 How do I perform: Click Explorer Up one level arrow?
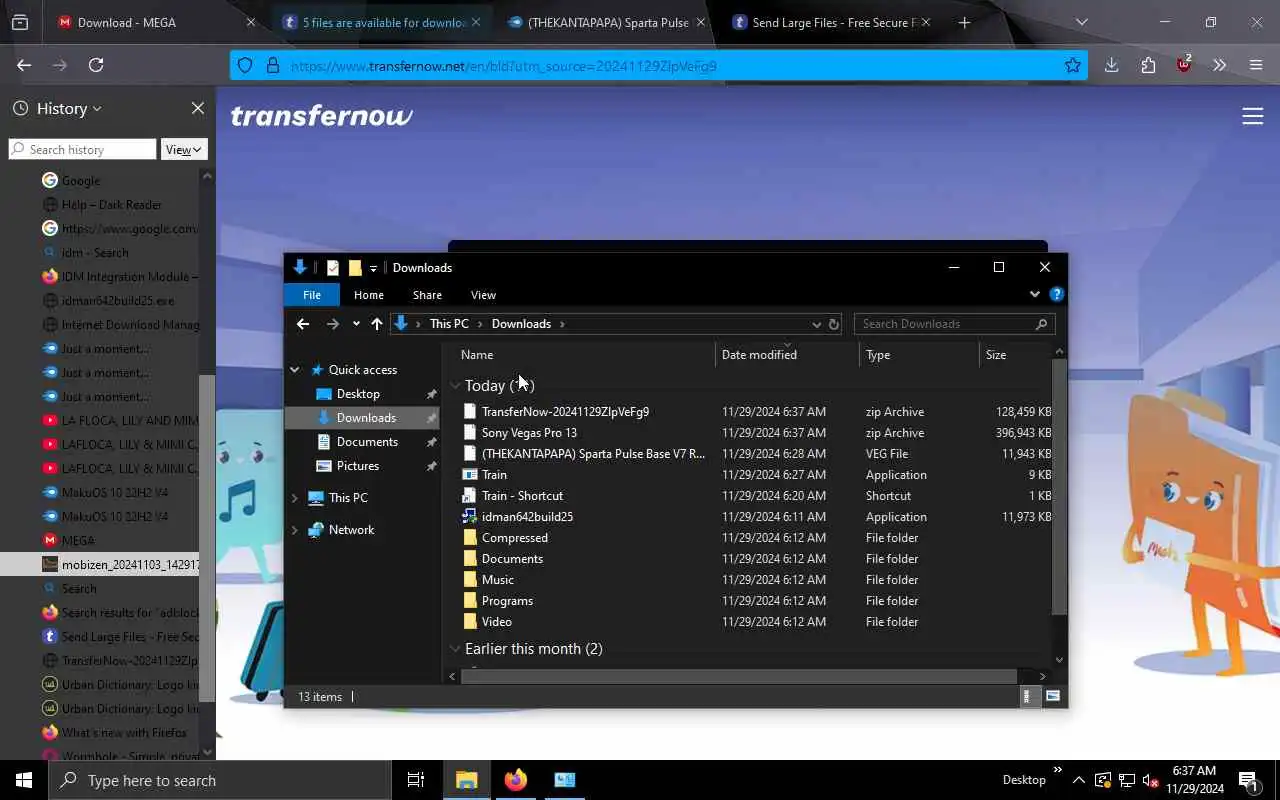tap(377, 324)
